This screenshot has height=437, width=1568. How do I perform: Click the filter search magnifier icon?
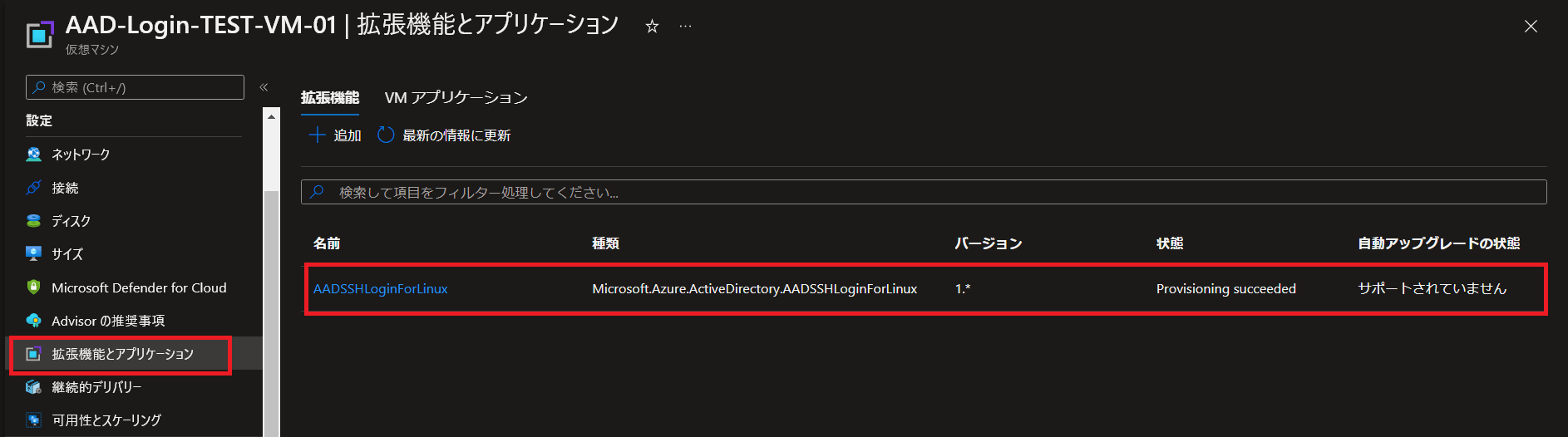pyautogui.click(x=317, y=192)
